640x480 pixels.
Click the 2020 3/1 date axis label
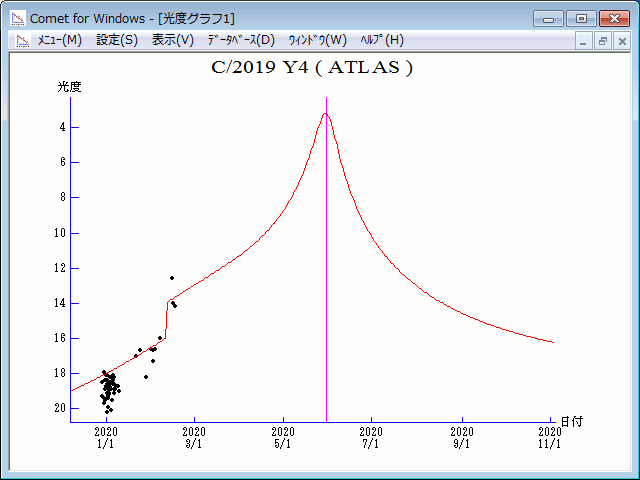[194, 438]
